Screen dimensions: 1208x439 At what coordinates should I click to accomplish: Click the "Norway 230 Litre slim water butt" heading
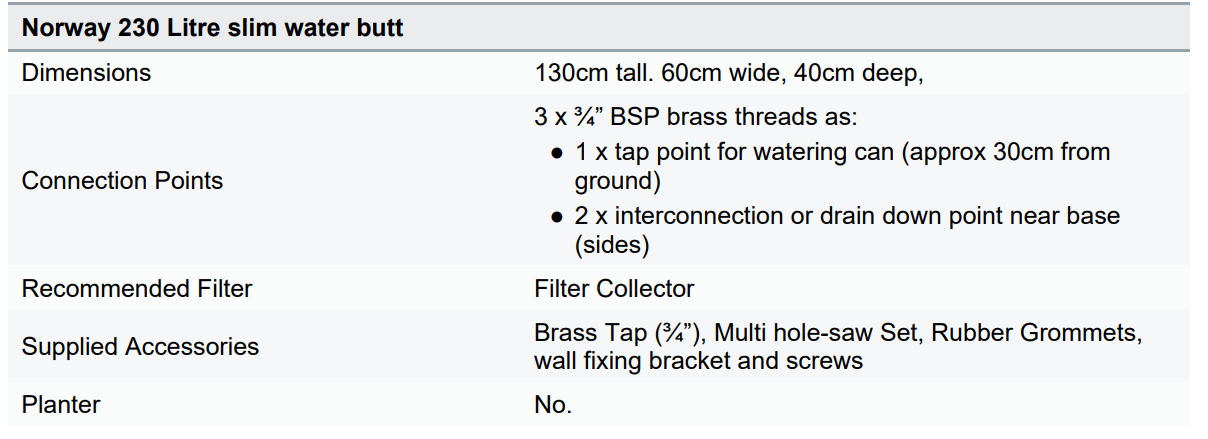(212, 27)
